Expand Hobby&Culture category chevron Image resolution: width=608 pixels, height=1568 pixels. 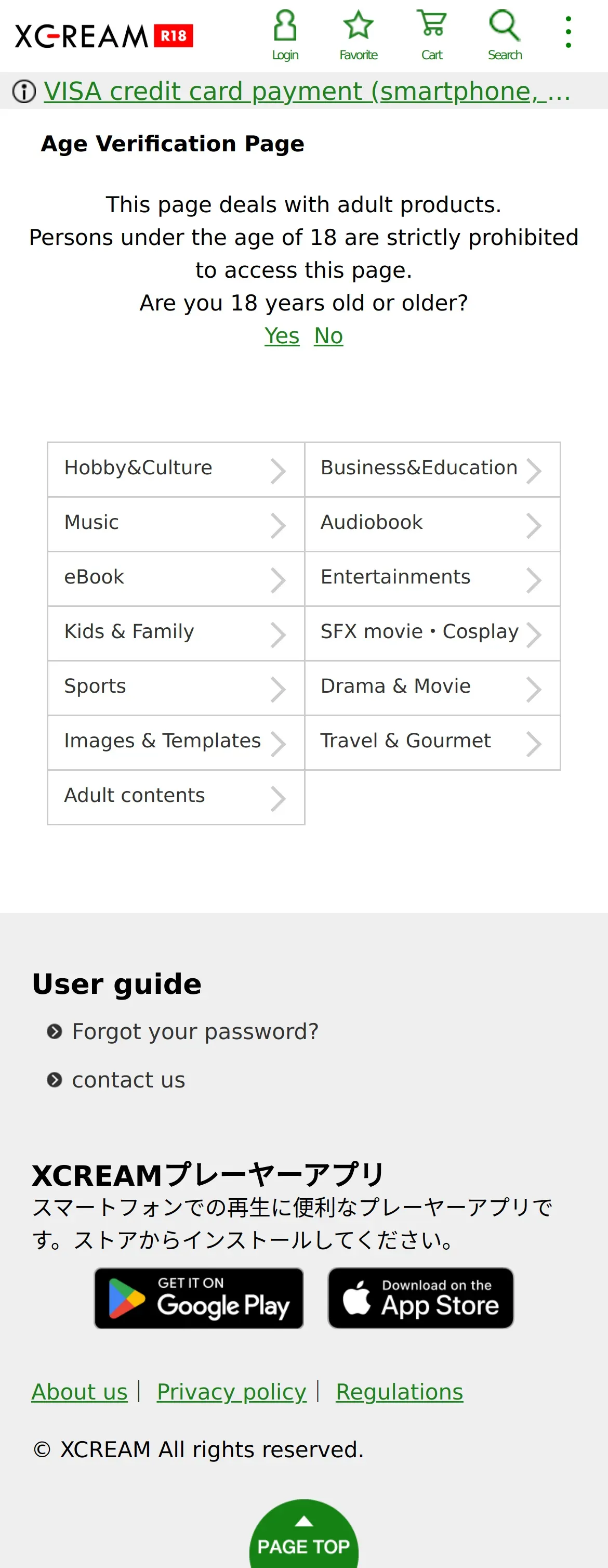pyautogui.click(x=278, y=471)
